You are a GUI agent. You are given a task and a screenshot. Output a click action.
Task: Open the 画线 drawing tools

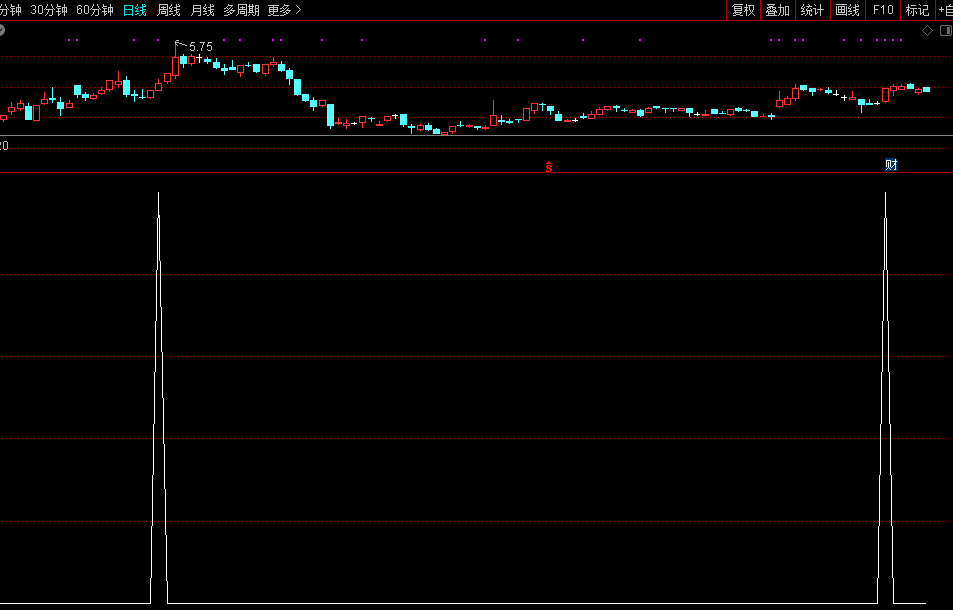(x=847, y=10)
